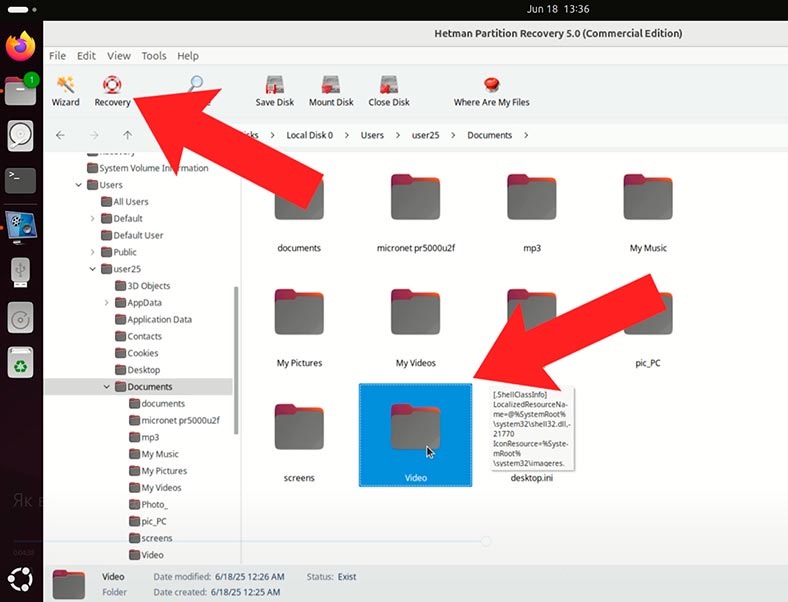Go up one folder level
This screenshot has width=788, height=602.
(128, 135)
